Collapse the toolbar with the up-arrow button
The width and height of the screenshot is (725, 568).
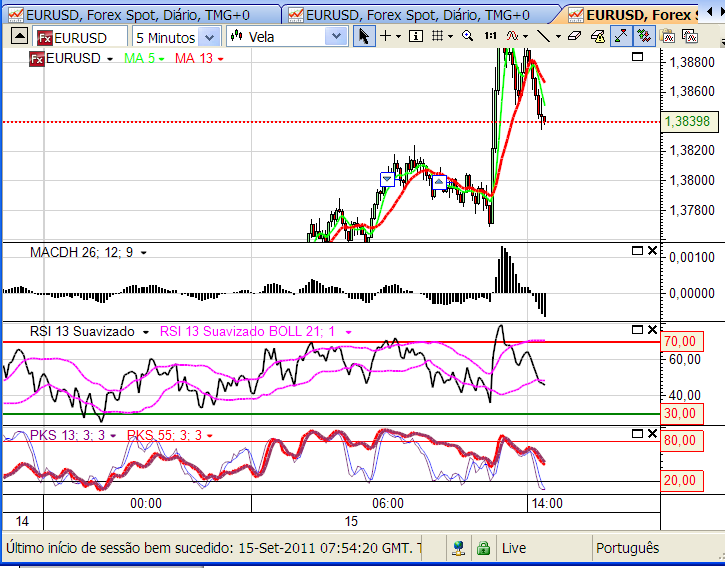pyautogui.click(x=19, y=36)
